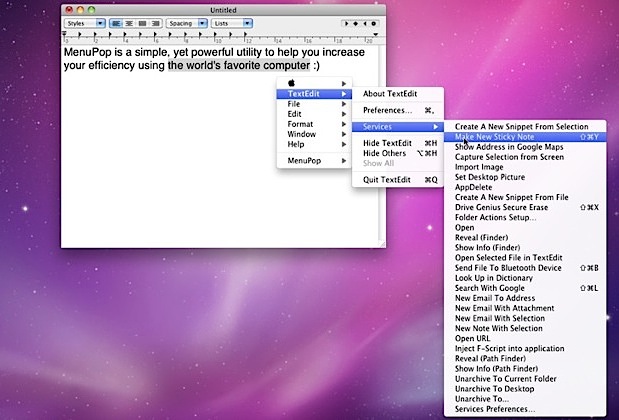Expand the MenuPop submenu
This screenshot has height=420, width=619.
point(314,161)
